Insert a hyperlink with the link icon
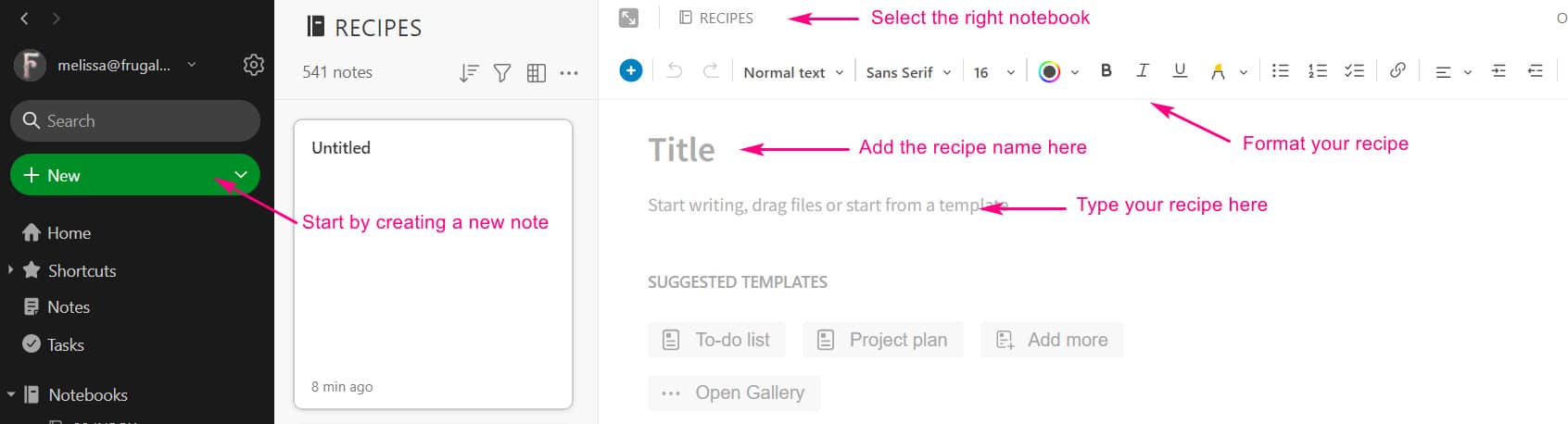 pos(1397,70)
